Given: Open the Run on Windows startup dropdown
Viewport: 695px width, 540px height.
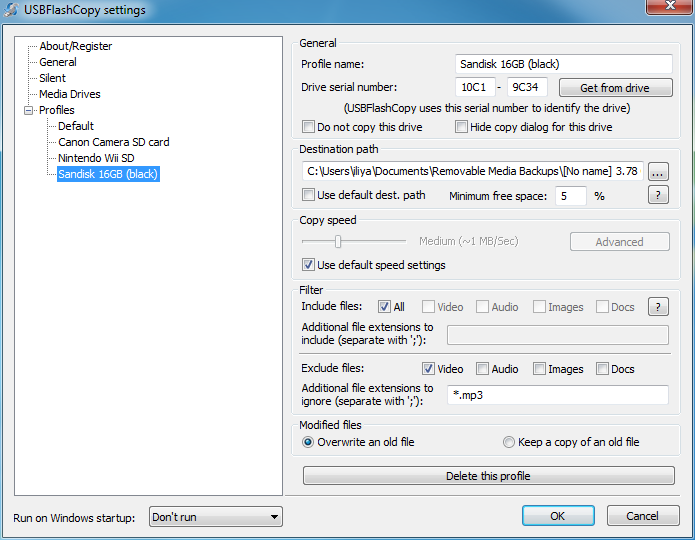Looking at the screenshot, I should (x=216, y=517).
